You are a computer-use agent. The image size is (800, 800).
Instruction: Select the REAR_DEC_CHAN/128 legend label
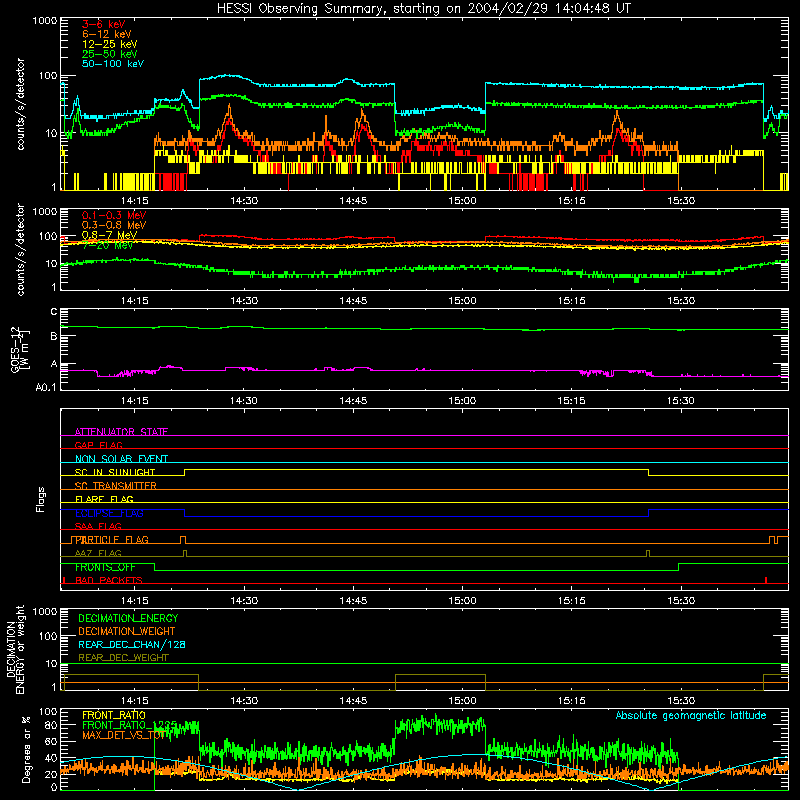coord(132,645)
